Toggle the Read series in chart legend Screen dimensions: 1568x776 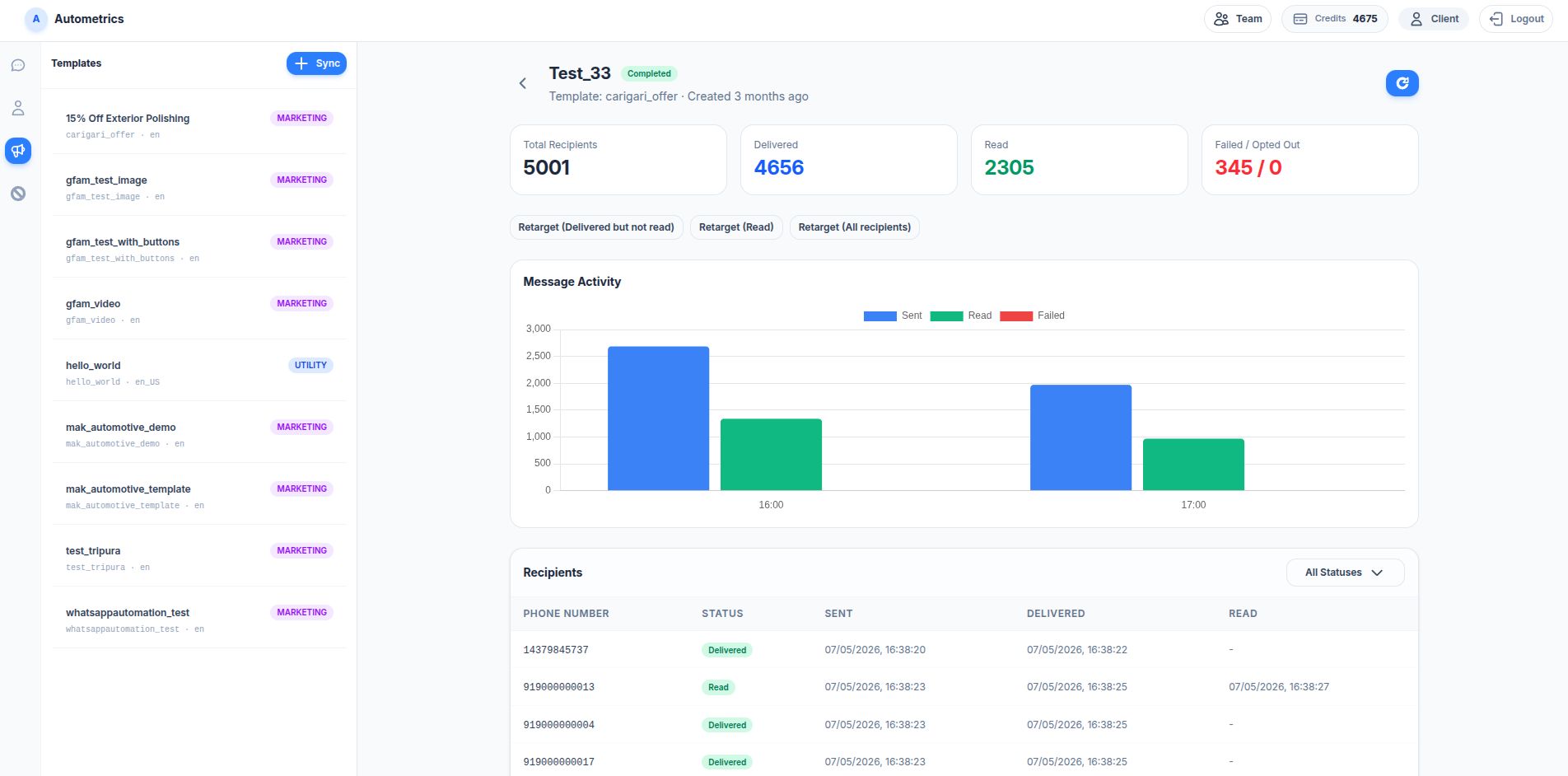961,316
